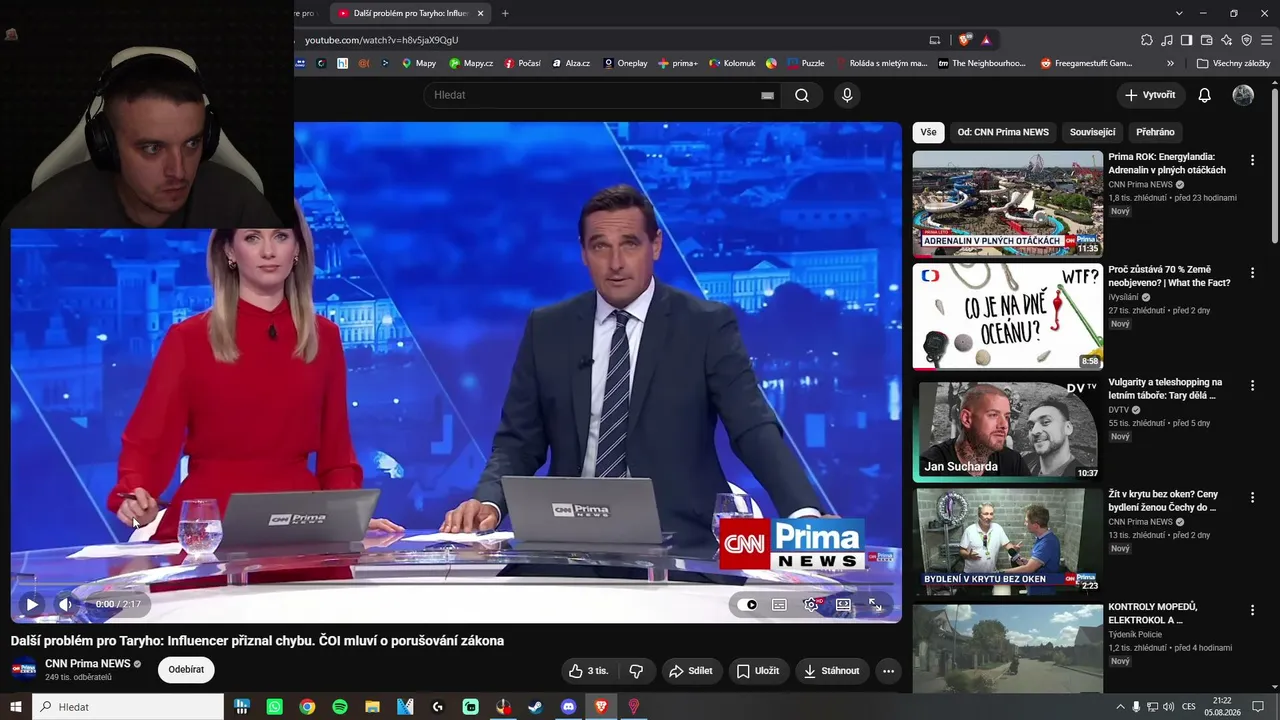Screen dimensions: 1280x720
Task: Select the Přehráno filter chip
Action: pyautogui.click(x=1155, y=132)
